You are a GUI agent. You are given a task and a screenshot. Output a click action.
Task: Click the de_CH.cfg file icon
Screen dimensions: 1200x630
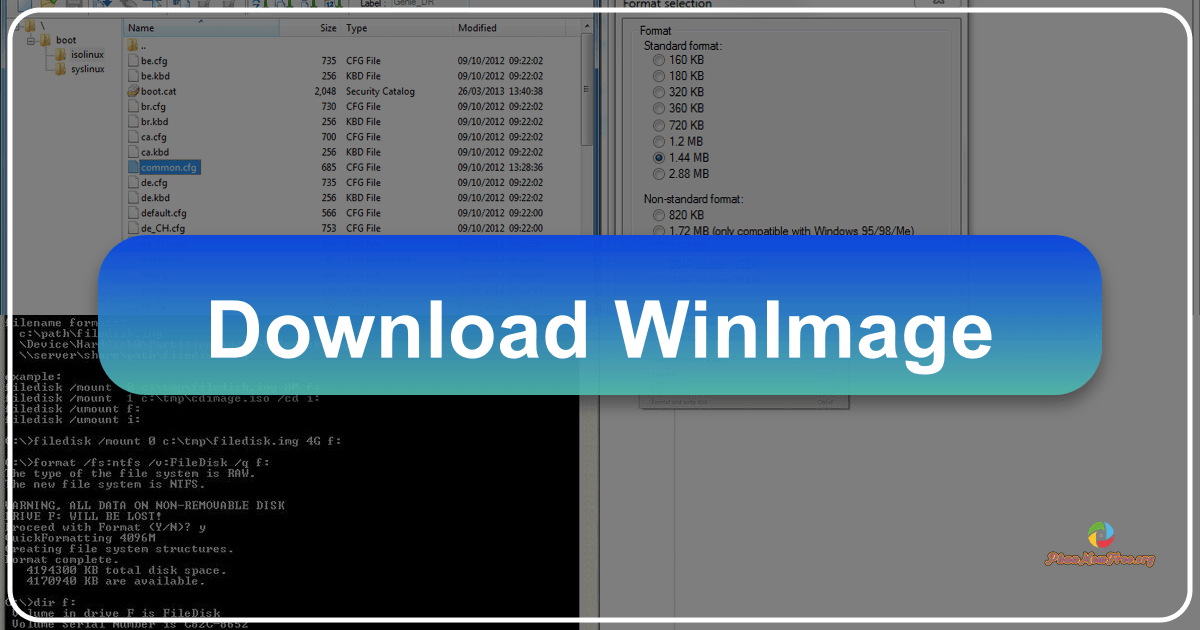click(x=133, y=227)
